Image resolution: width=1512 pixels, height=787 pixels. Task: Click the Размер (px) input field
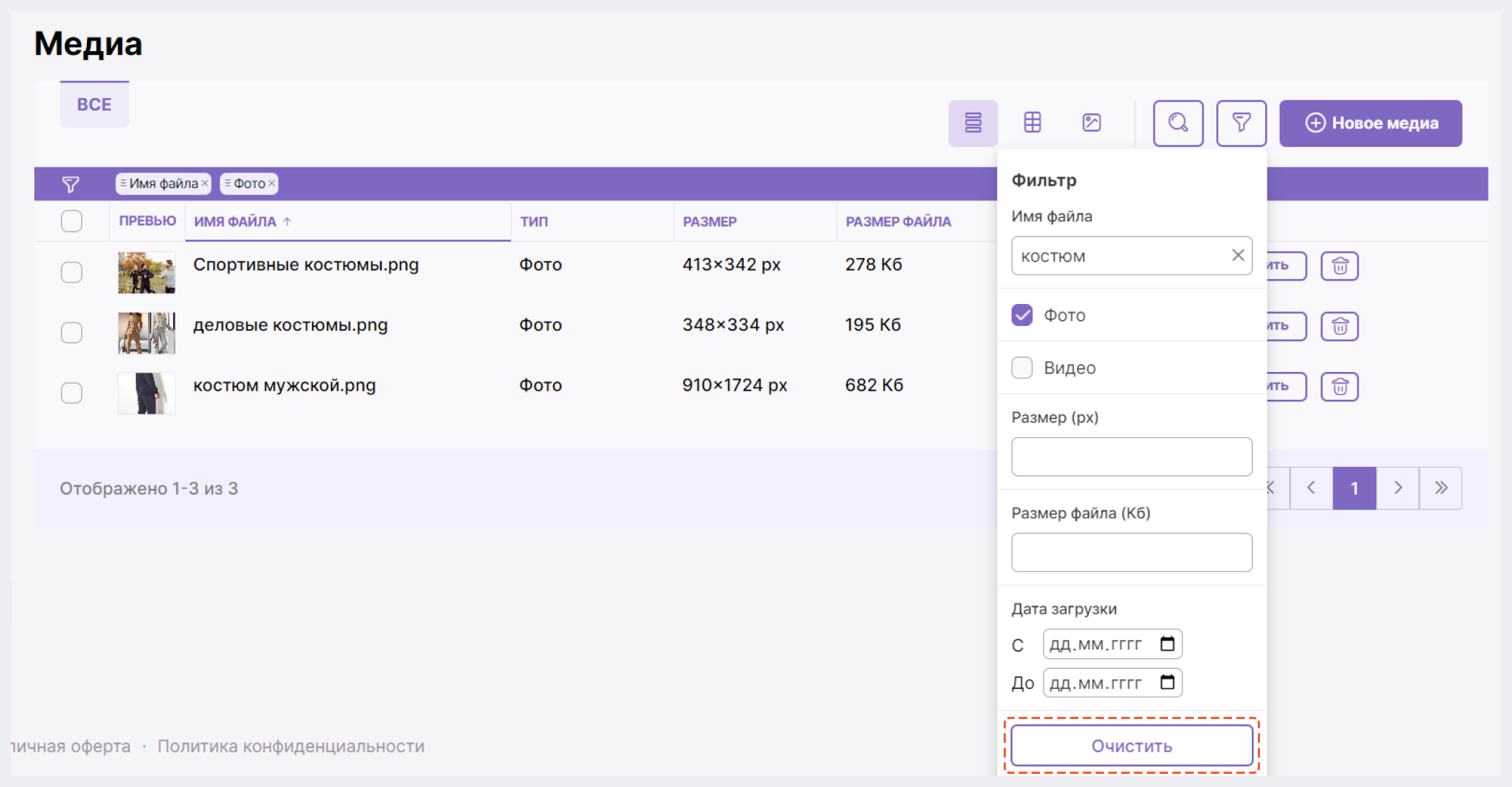[1131, 457]
